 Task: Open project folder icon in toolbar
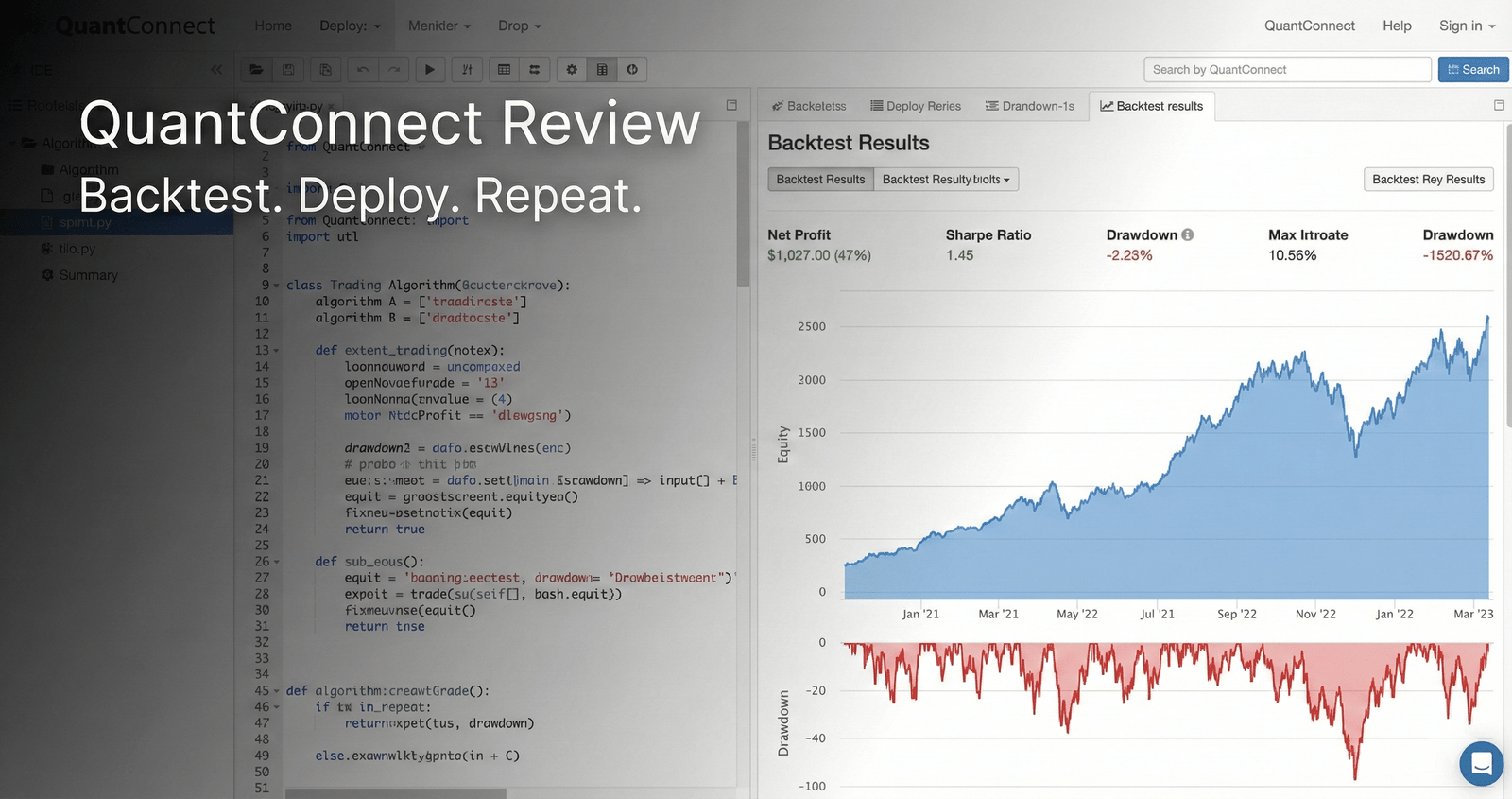click(x=256, y=69)
